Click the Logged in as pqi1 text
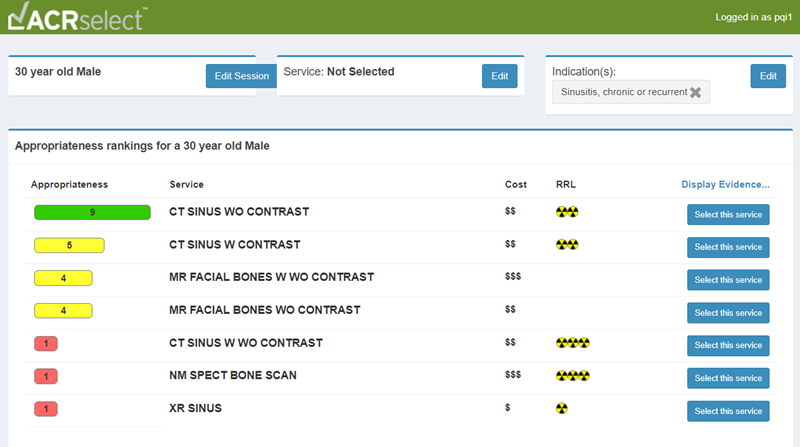The height and width of the screenshot is (447, 800). click(753, 18)
